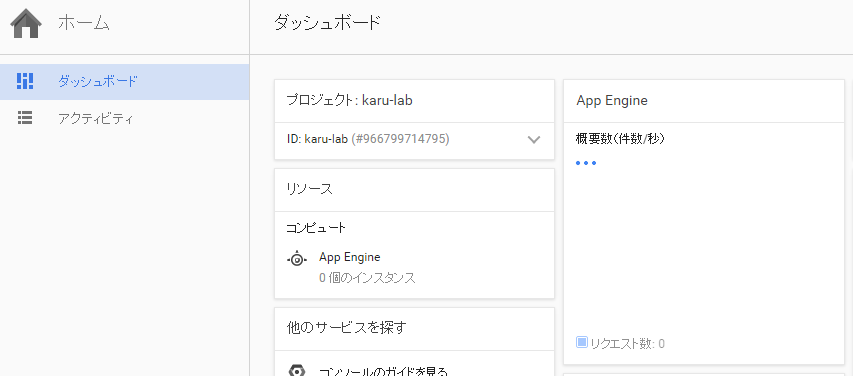Click the dashboard grid icon in sidebar
The height and width of the screenshot is (376, 853).
pyautogui.click(x=25, y=81)
